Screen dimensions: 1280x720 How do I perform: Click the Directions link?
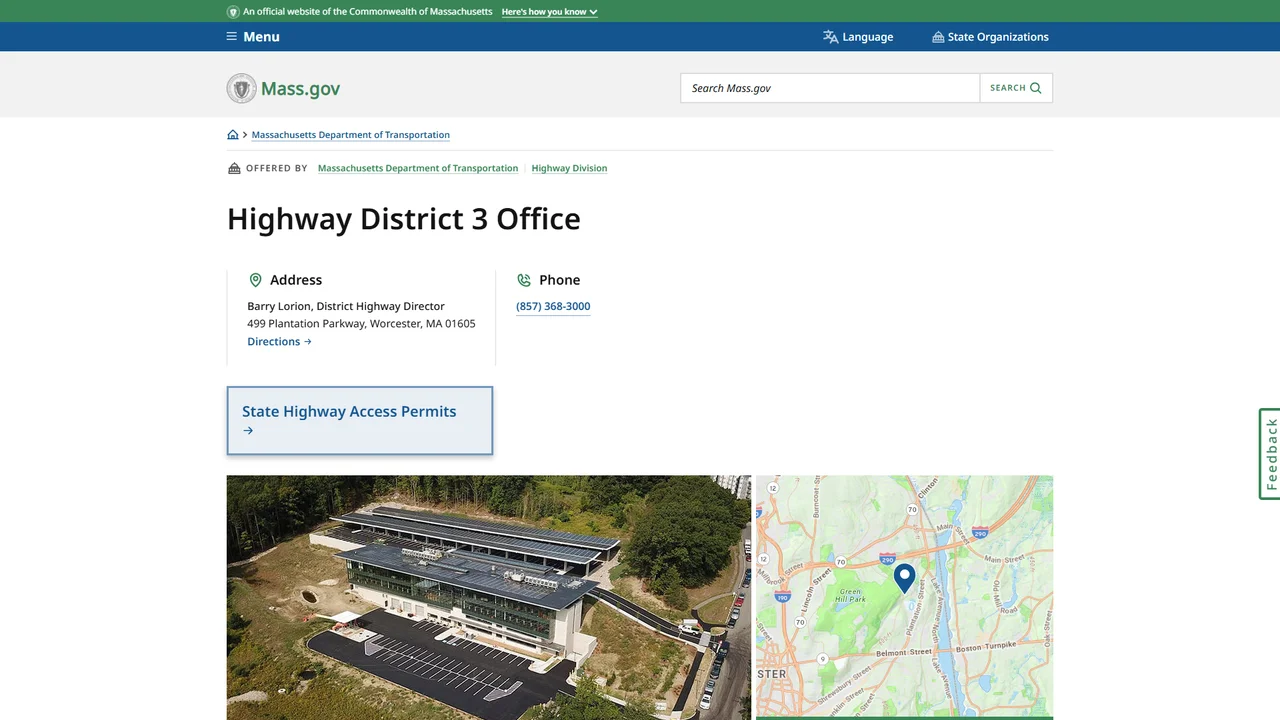[279, 342]
